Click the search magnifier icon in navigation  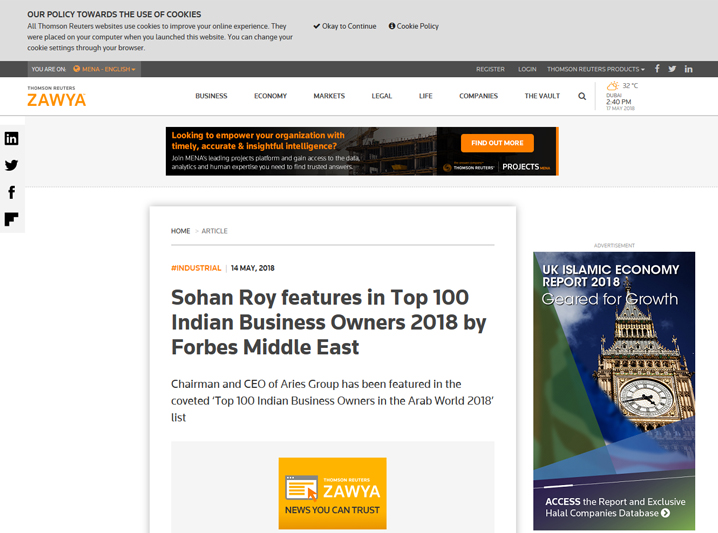pos(582,97)
